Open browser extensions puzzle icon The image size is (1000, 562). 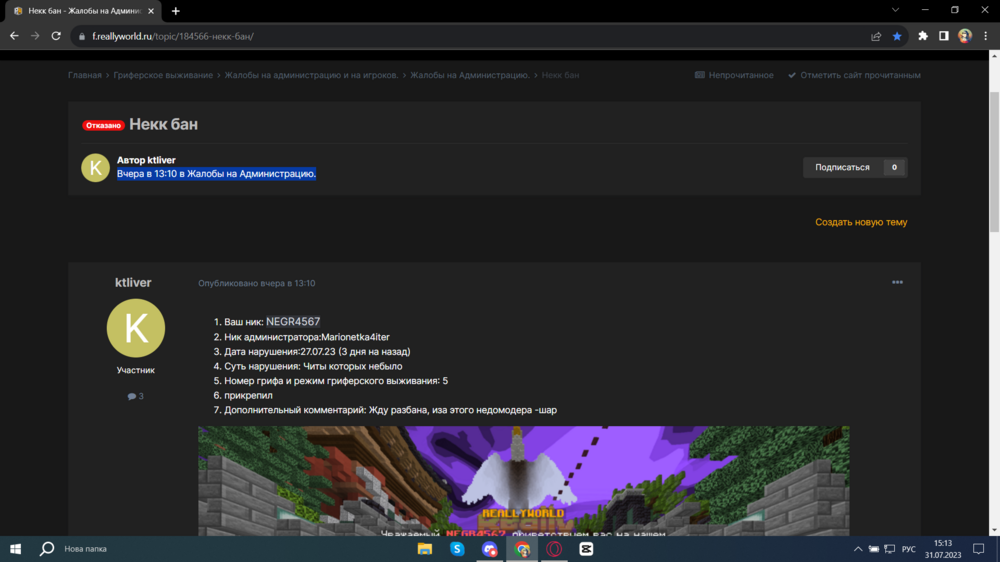click(x=923, y=36)
